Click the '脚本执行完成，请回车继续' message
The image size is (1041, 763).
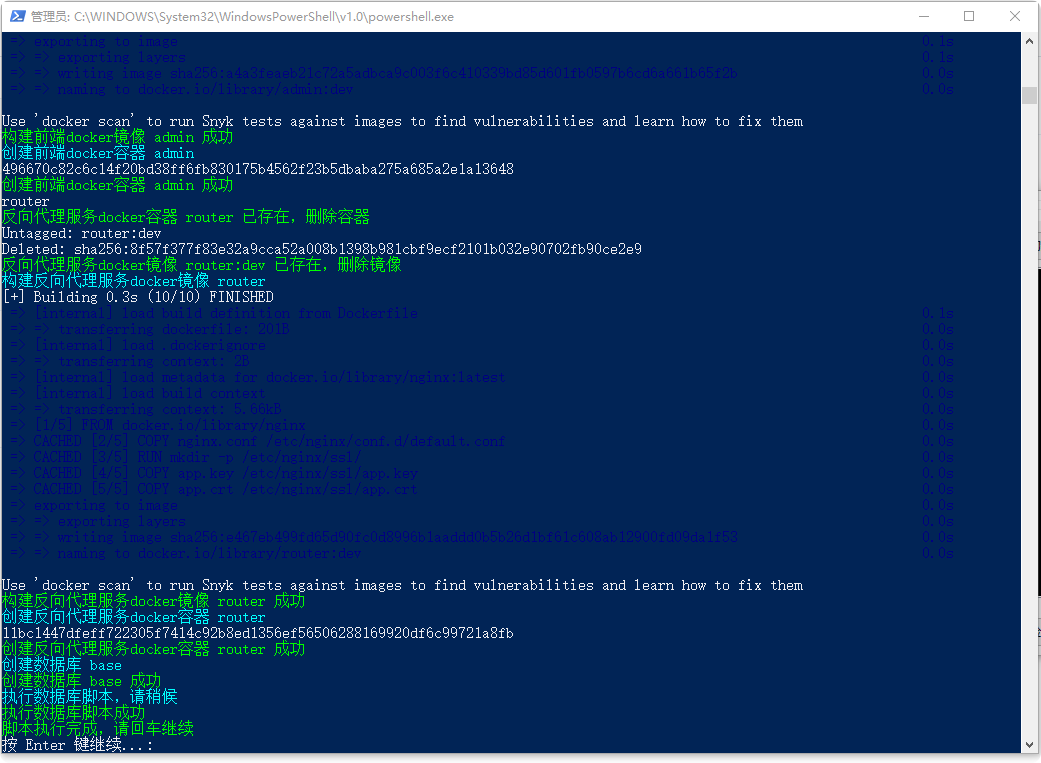pos(97,729)
